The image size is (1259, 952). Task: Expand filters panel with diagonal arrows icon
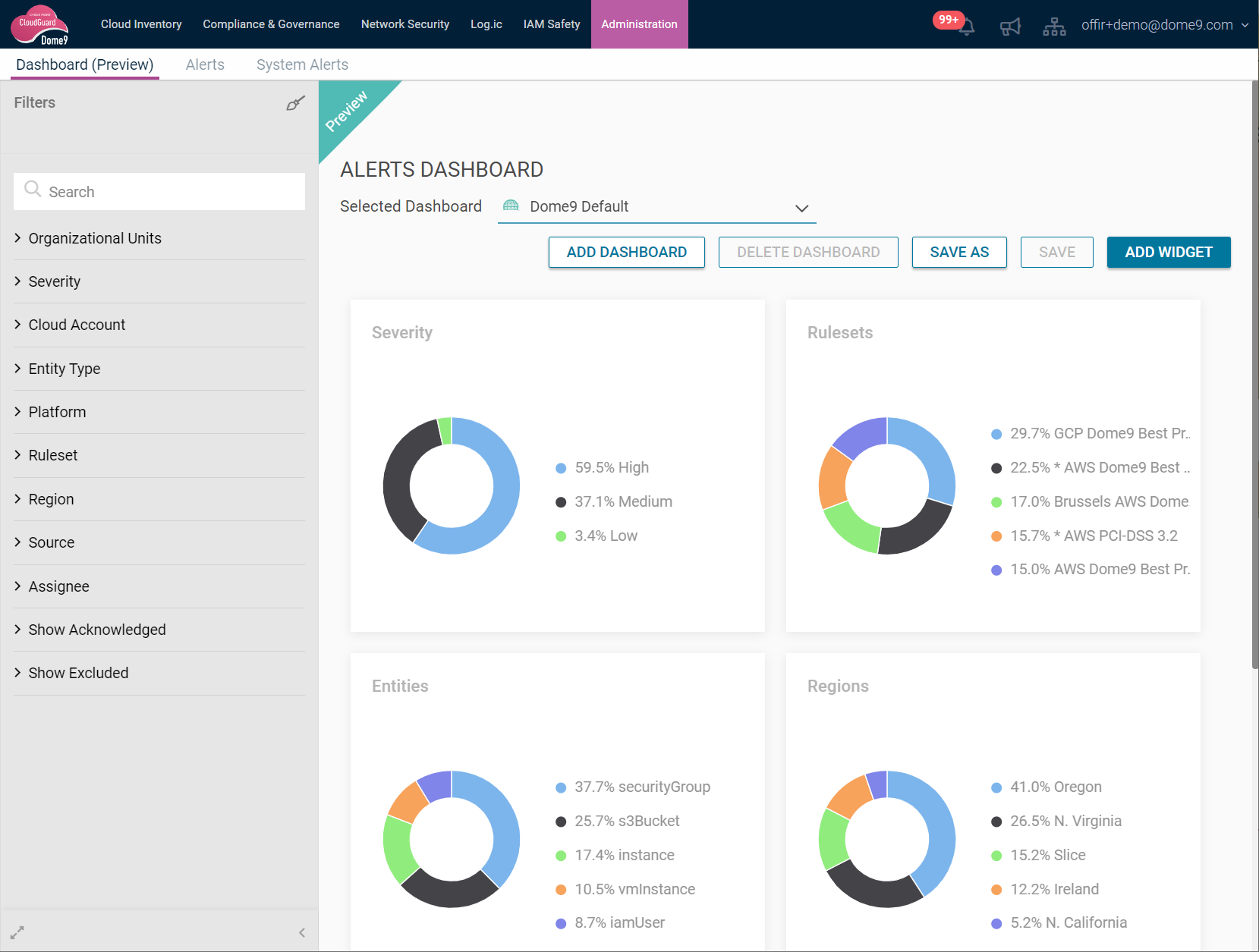pyautogui.click(x=17, y=932)
